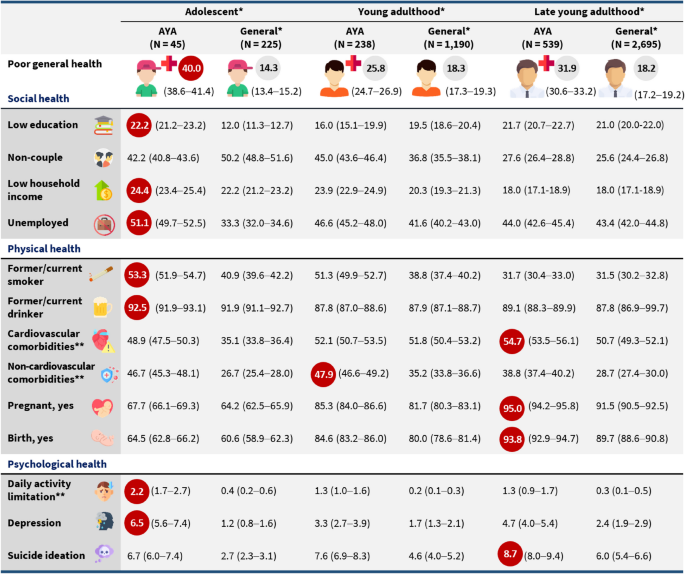Click the red 6.5 depression circle
This screenshot has height=574, width=685.
pyautogui.click(x=137, y=523)
